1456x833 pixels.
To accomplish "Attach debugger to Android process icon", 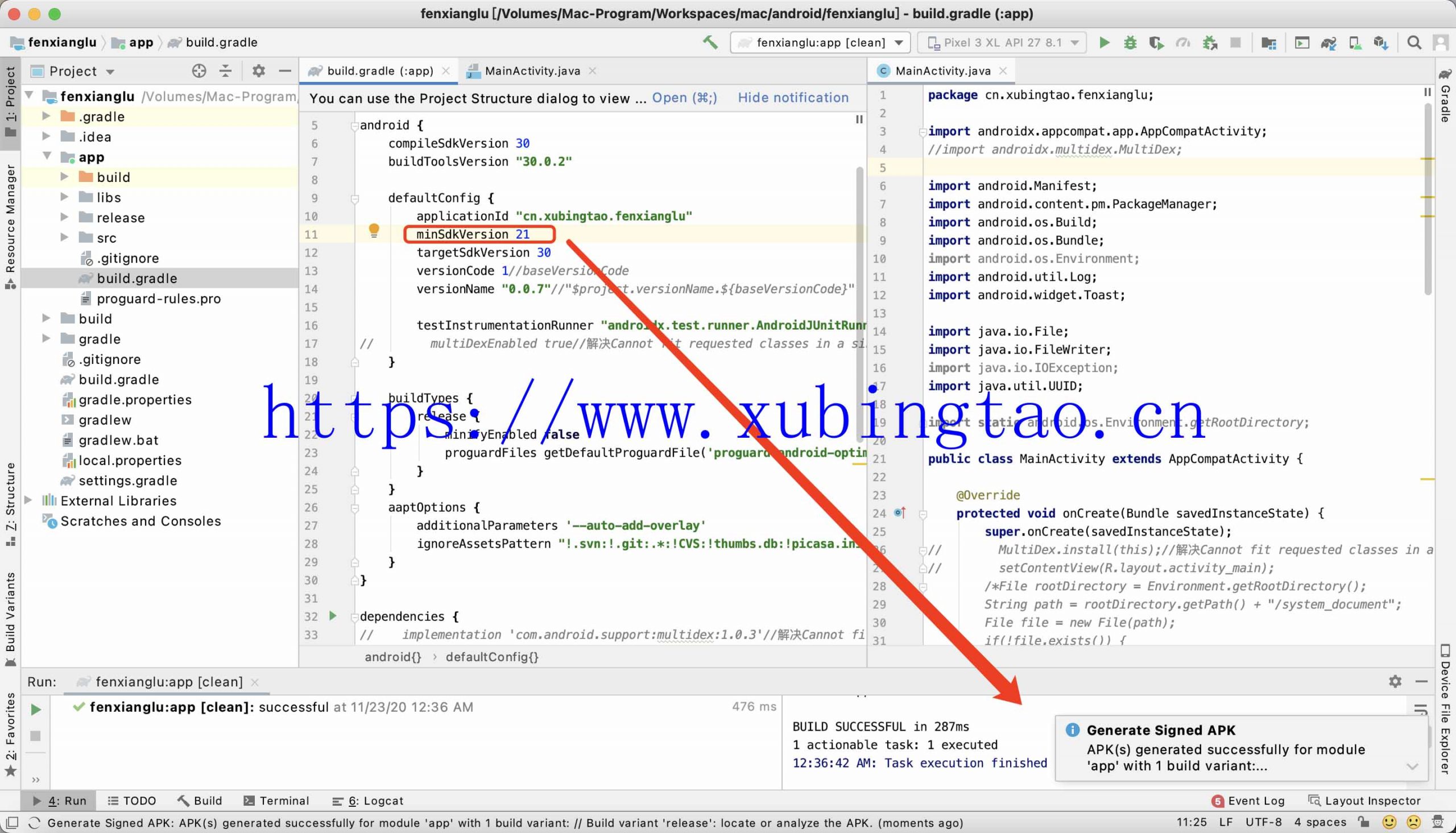I will point(1209,42).
